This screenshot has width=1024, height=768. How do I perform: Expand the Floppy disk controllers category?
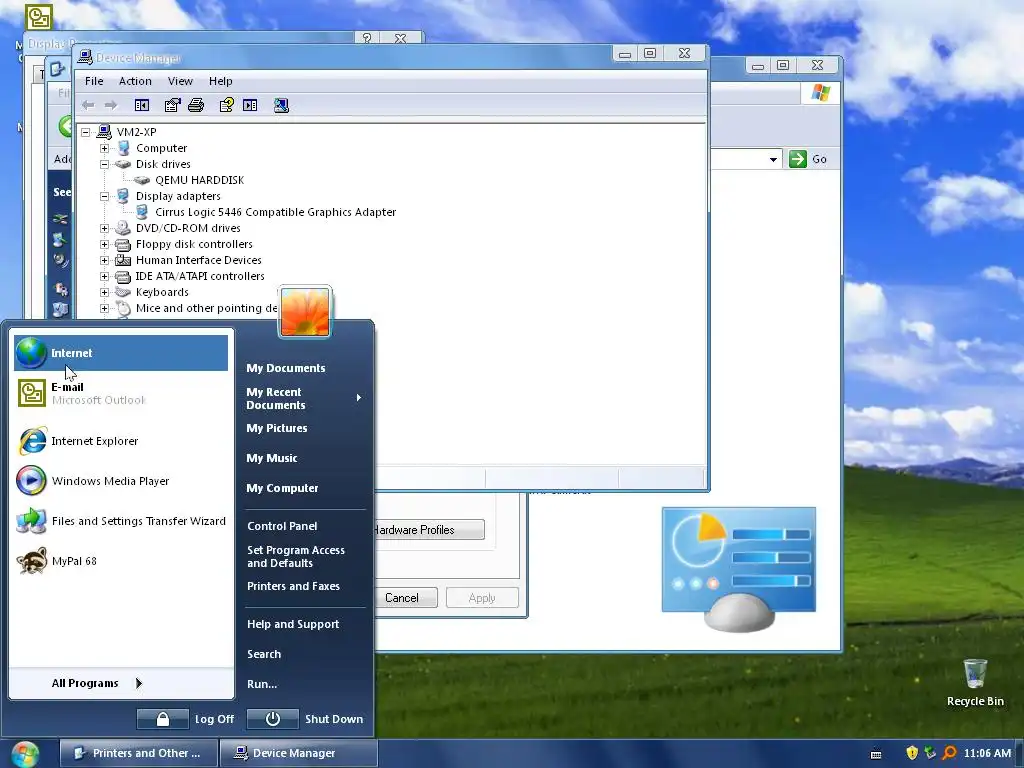[x=104, y=244]
